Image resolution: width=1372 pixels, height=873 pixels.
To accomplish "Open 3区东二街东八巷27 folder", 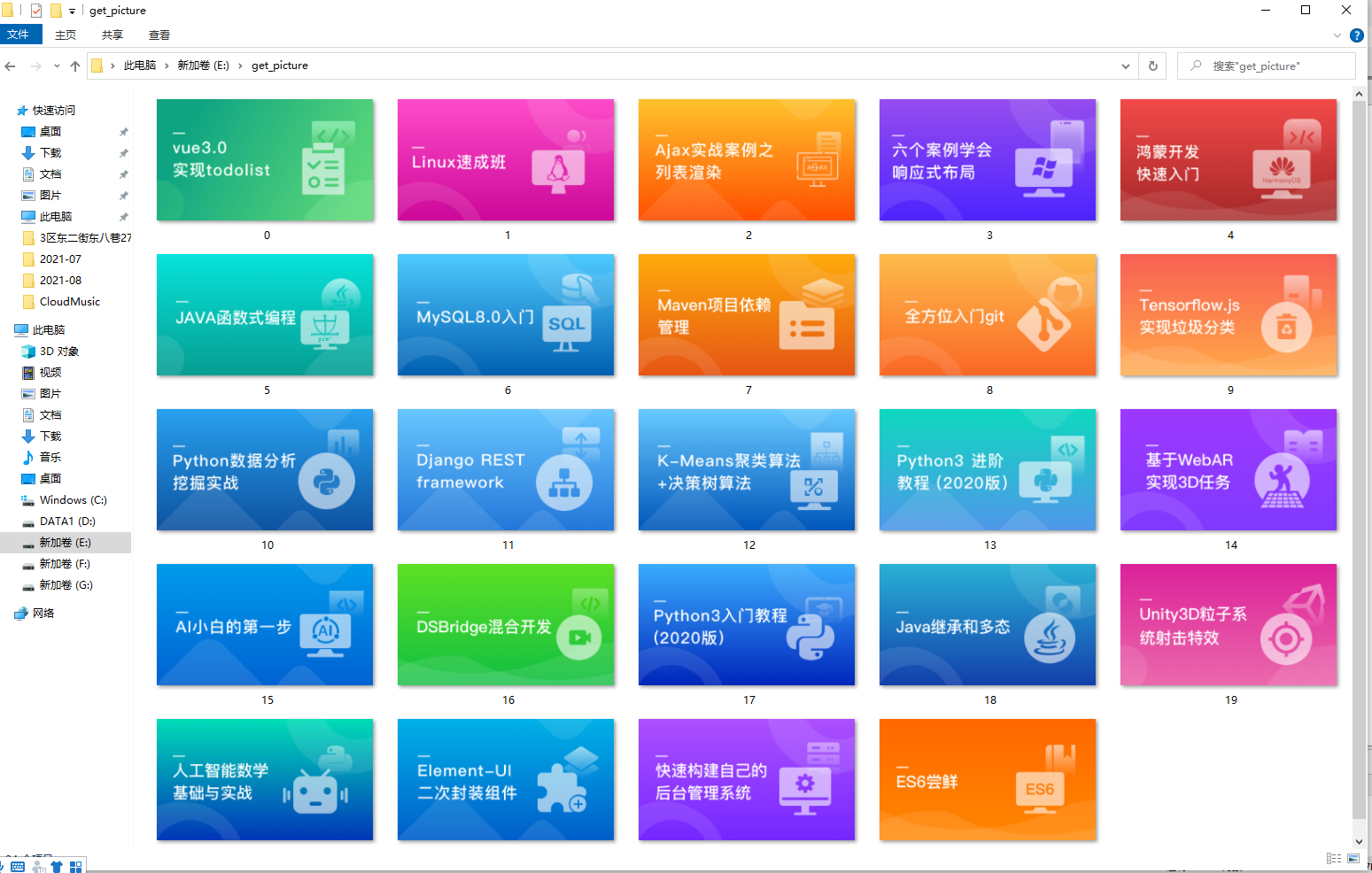I will coord(77,238).
